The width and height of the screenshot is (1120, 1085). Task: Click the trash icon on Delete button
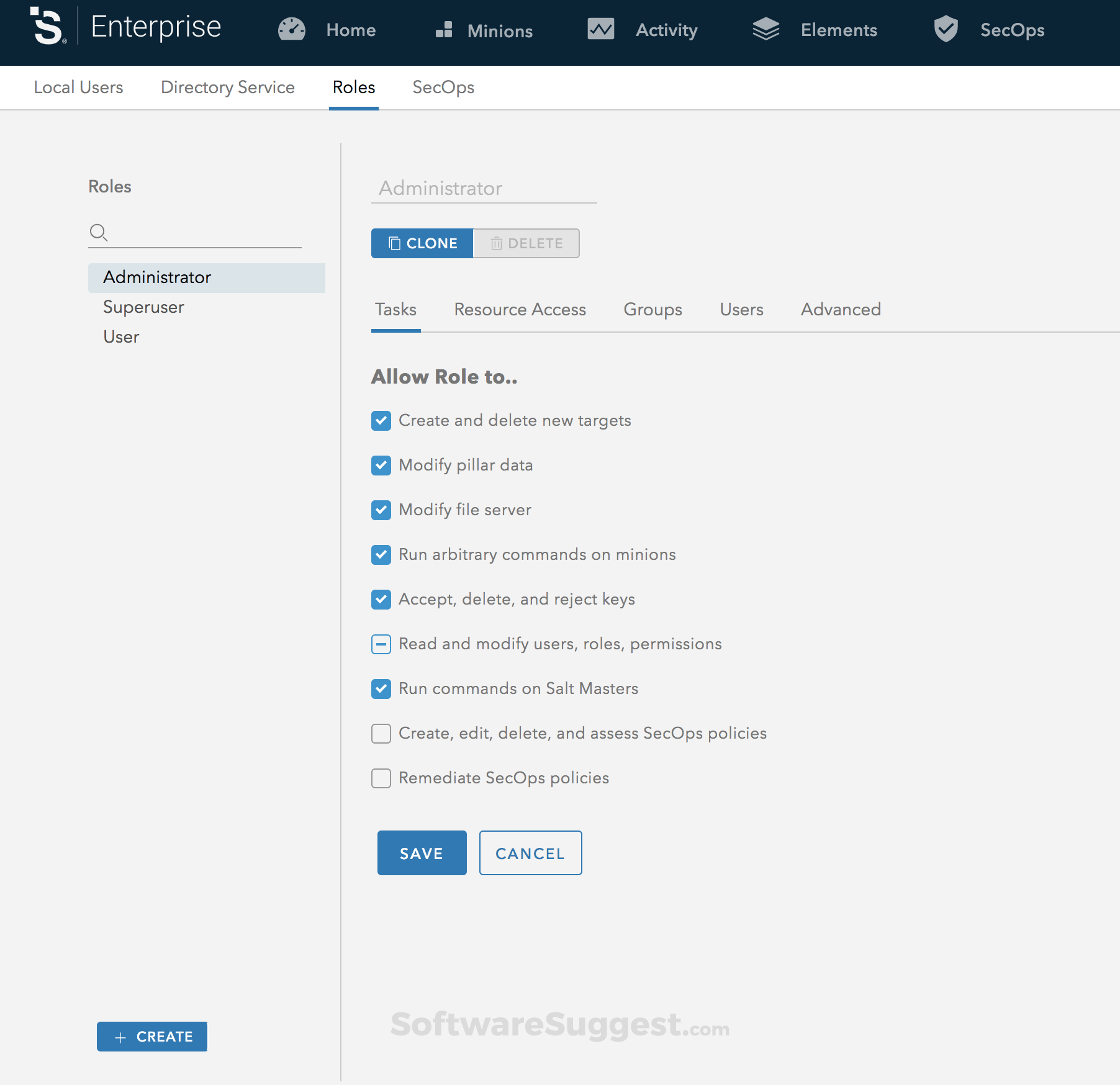point(496,243)
